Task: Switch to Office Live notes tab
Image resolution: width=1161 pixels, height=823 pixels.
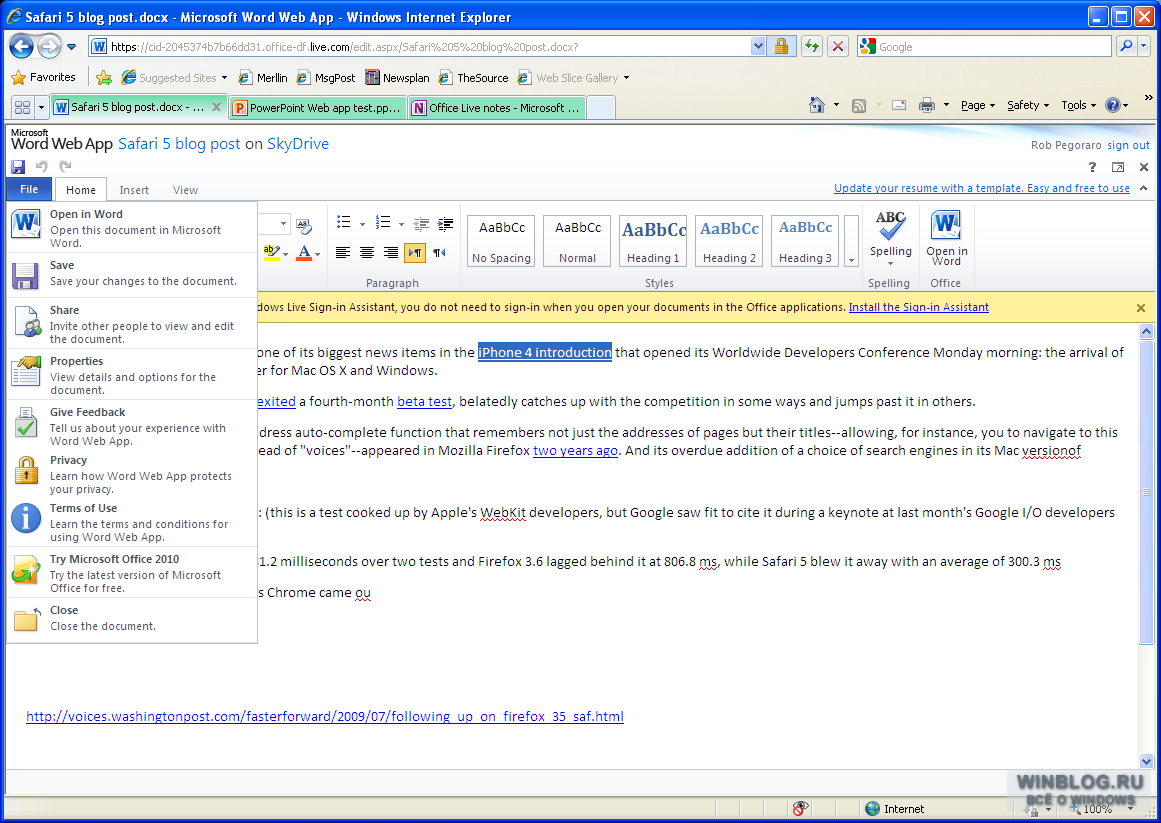Action: click(x=497, y=107)
